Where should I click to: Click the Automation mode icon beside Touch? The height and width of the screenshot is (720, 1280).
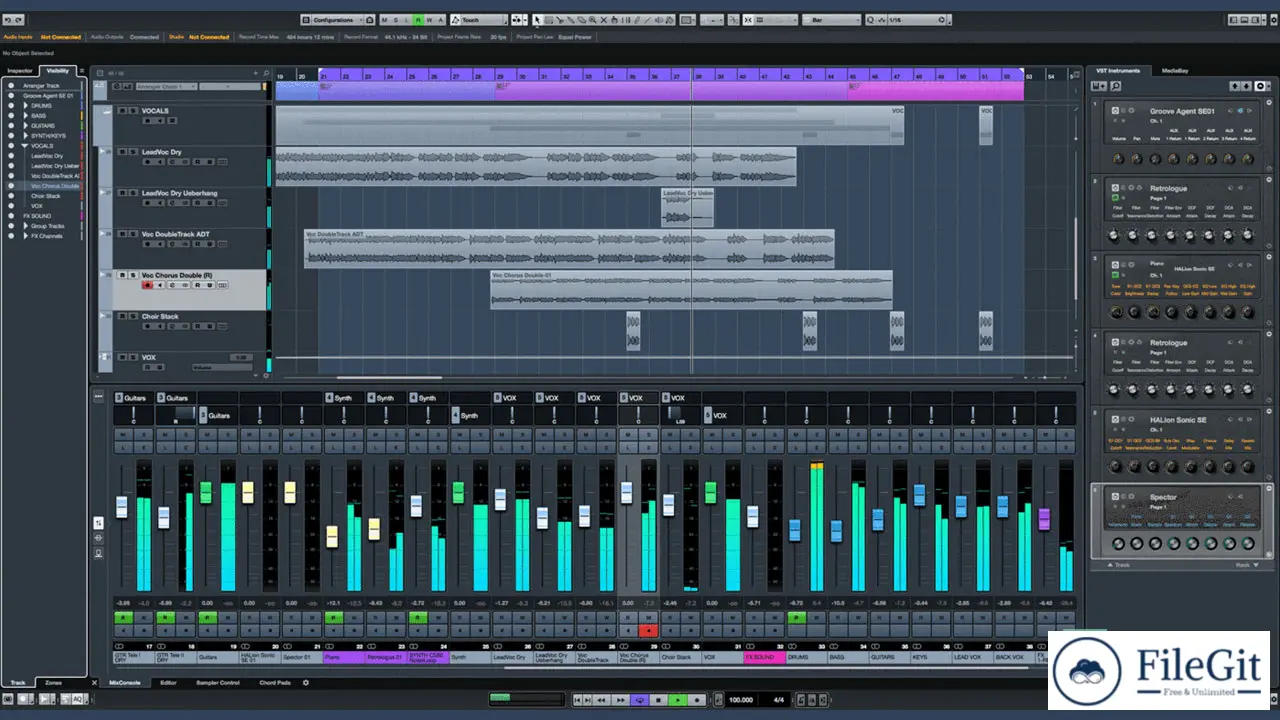(x=455, y=20)
